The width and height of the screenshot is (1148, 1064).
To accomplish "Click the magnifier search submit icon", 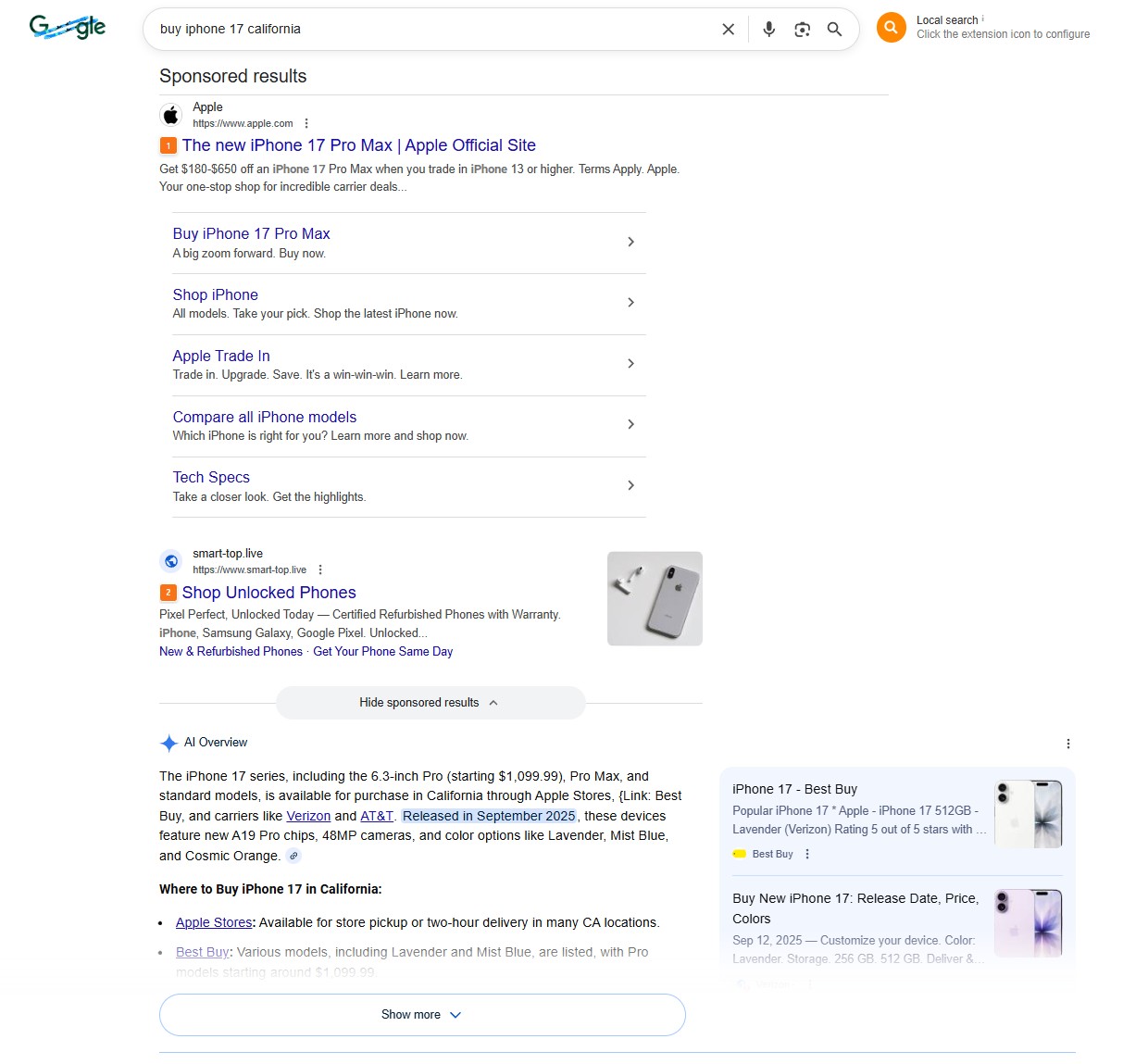I will [x=834, y=30].
